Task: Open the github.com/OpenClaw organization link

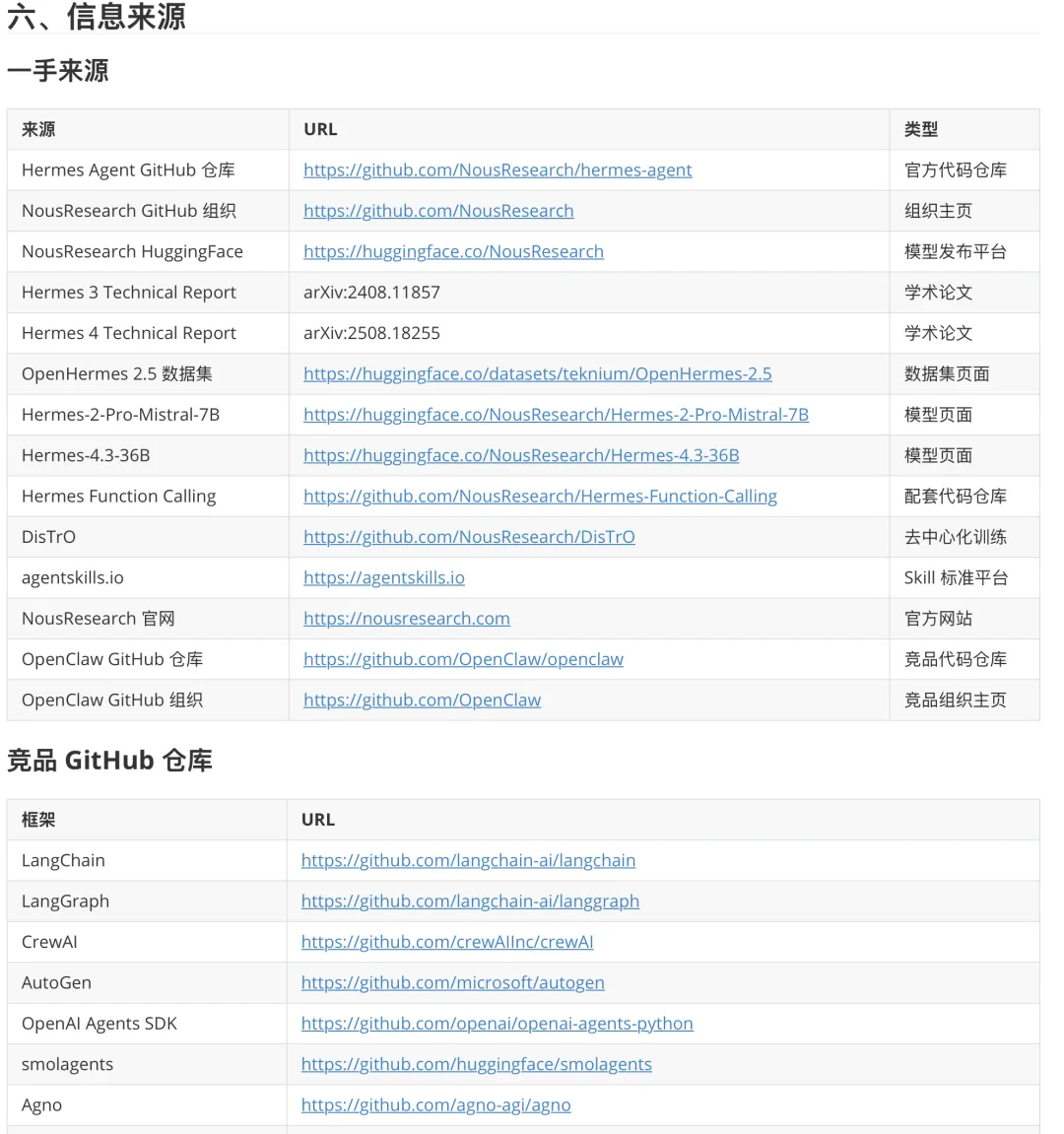Action: (422, 700)
